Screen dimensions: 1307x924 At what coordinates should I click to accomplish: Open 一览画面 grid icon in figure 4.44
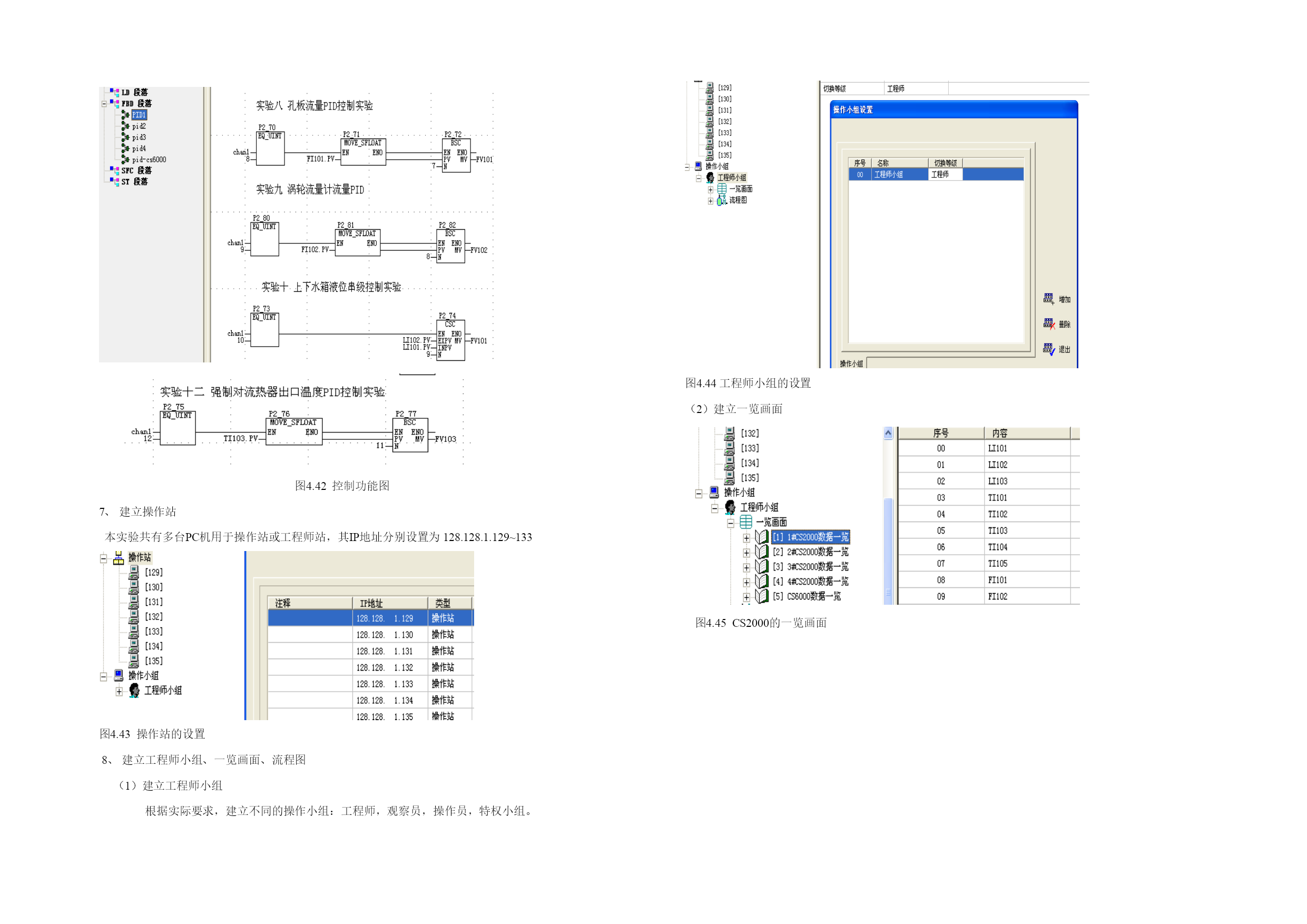[722, 189]
